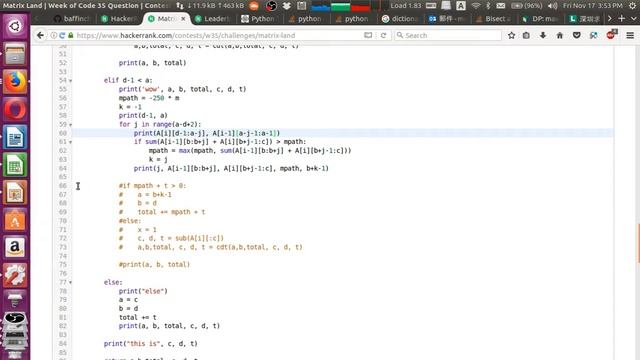
Task: Click line 'total += t'
Action: 138,317
